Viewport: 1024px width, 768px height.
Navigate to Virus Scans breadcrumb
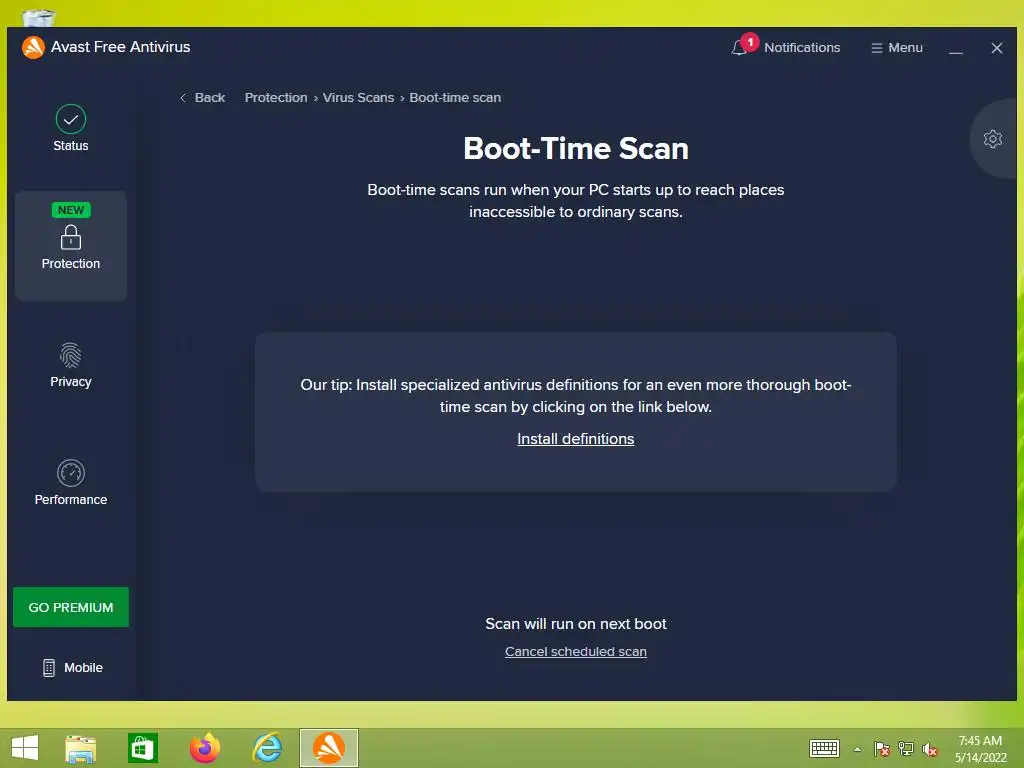(358, 97)
